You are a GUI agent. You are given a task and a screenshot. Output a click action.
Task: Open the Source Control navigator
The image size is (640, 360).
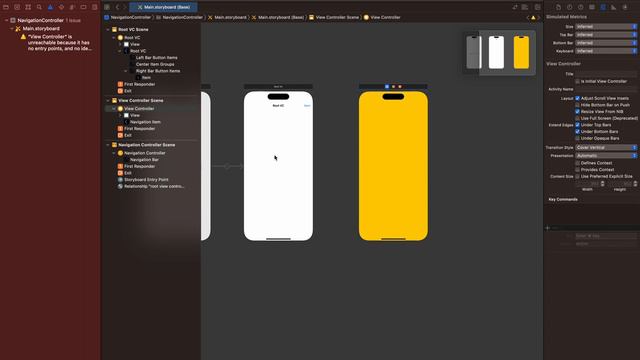click(17, 7)
